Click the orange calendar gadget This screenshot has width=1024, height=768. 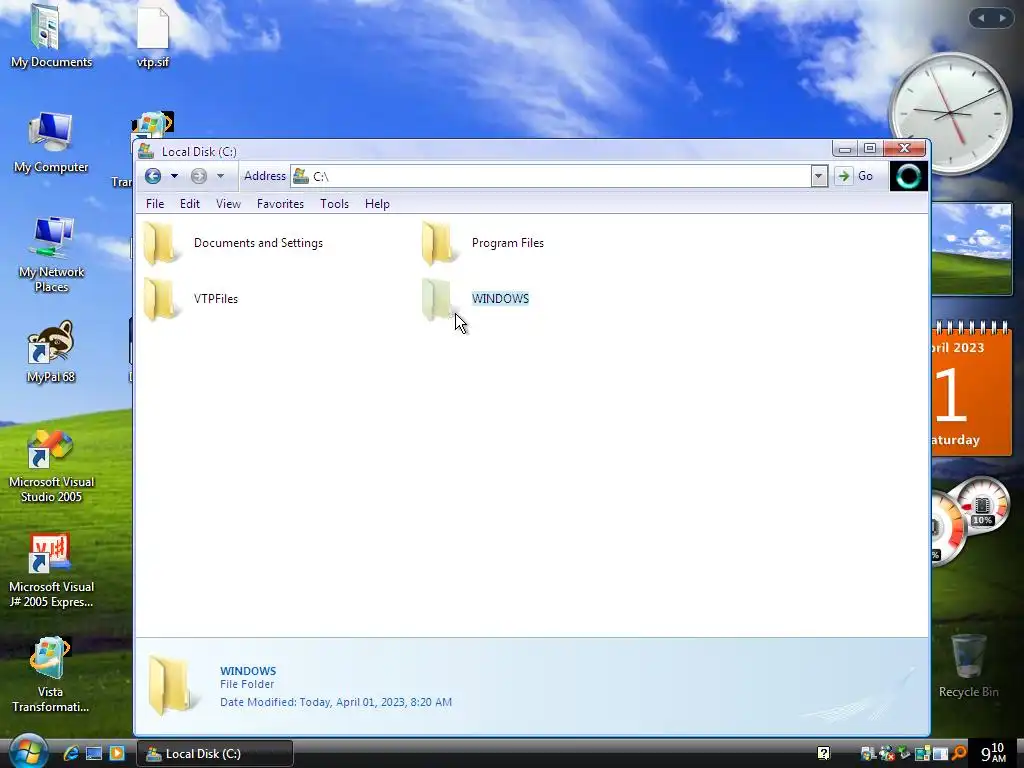(972, 389)
